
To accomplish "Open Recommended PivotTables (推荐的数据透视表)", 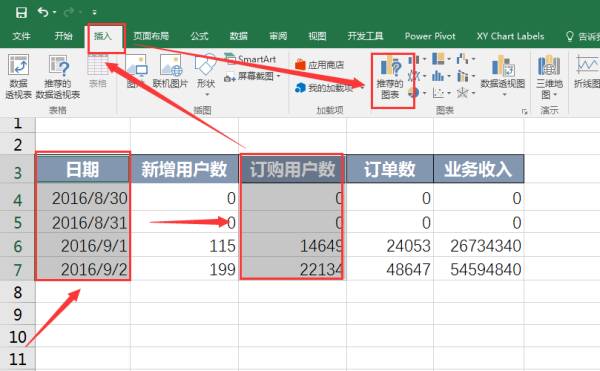I will coord(58,77).
